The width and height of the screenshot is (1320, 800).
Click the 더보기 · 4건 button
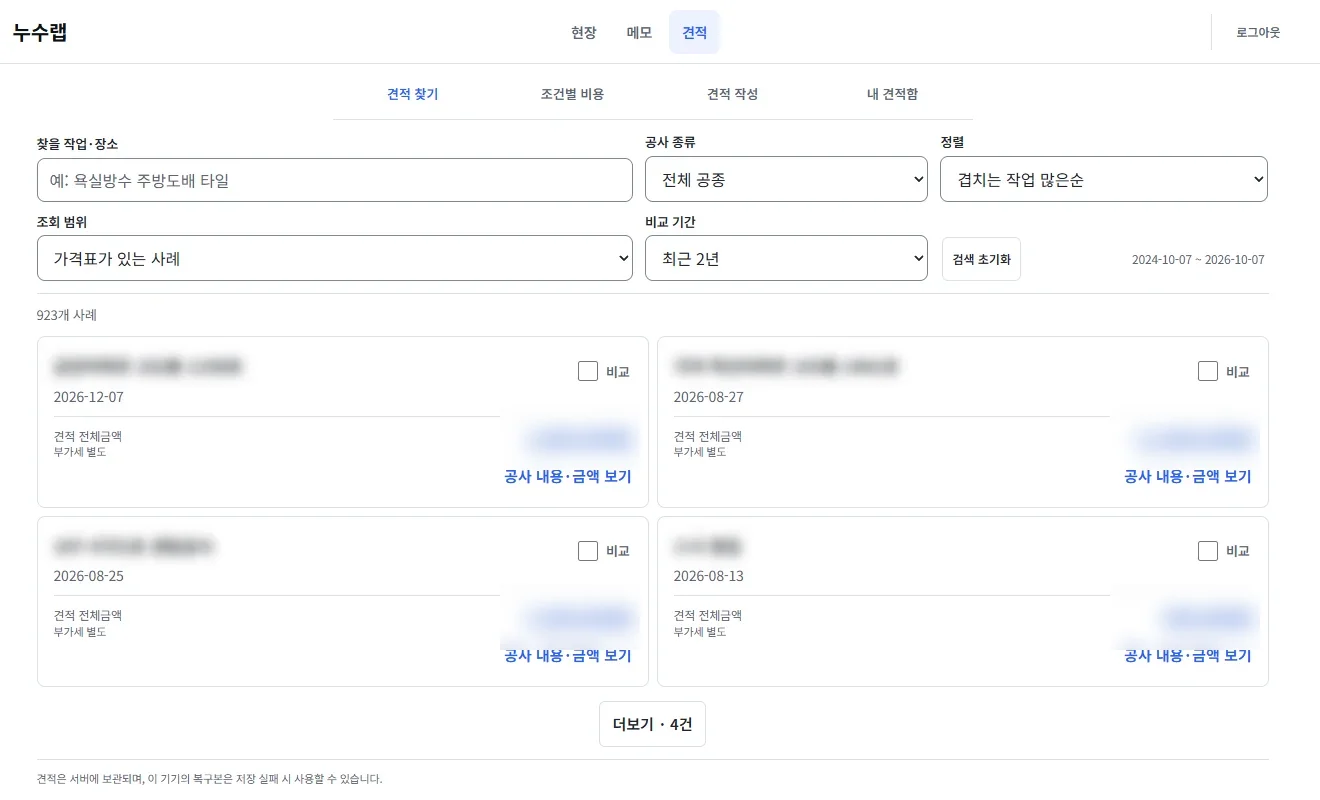pyautogui.click(x=652, y=724)
